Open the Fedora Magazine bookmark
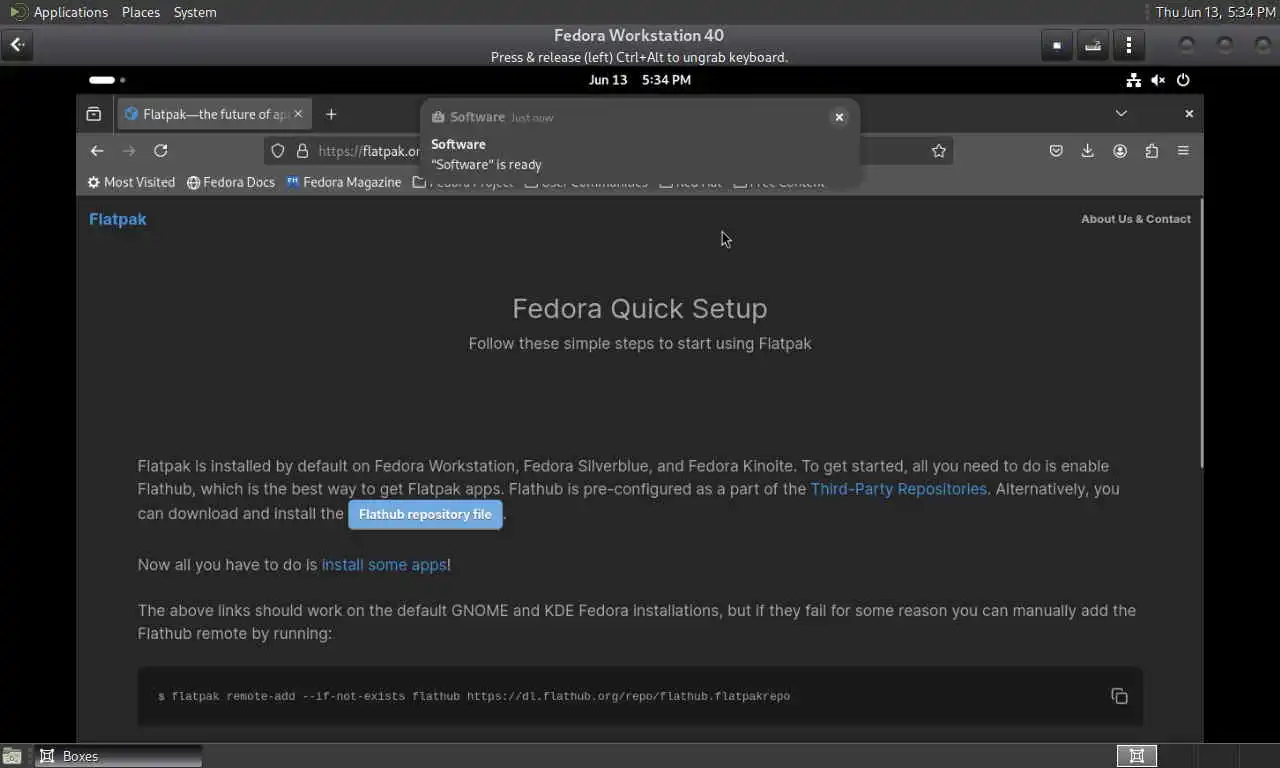Screen dimensions: 1280x768 pos(344,182)
